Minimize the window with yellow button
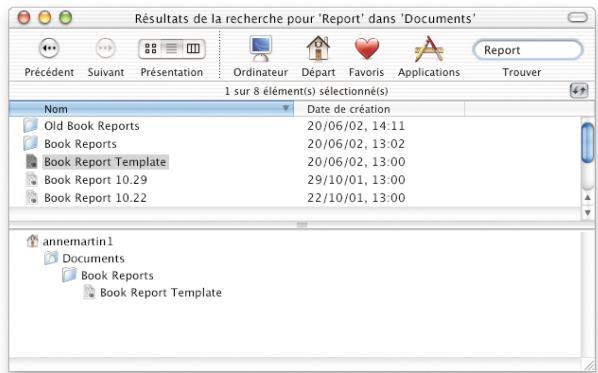 (x=45, y=18)
